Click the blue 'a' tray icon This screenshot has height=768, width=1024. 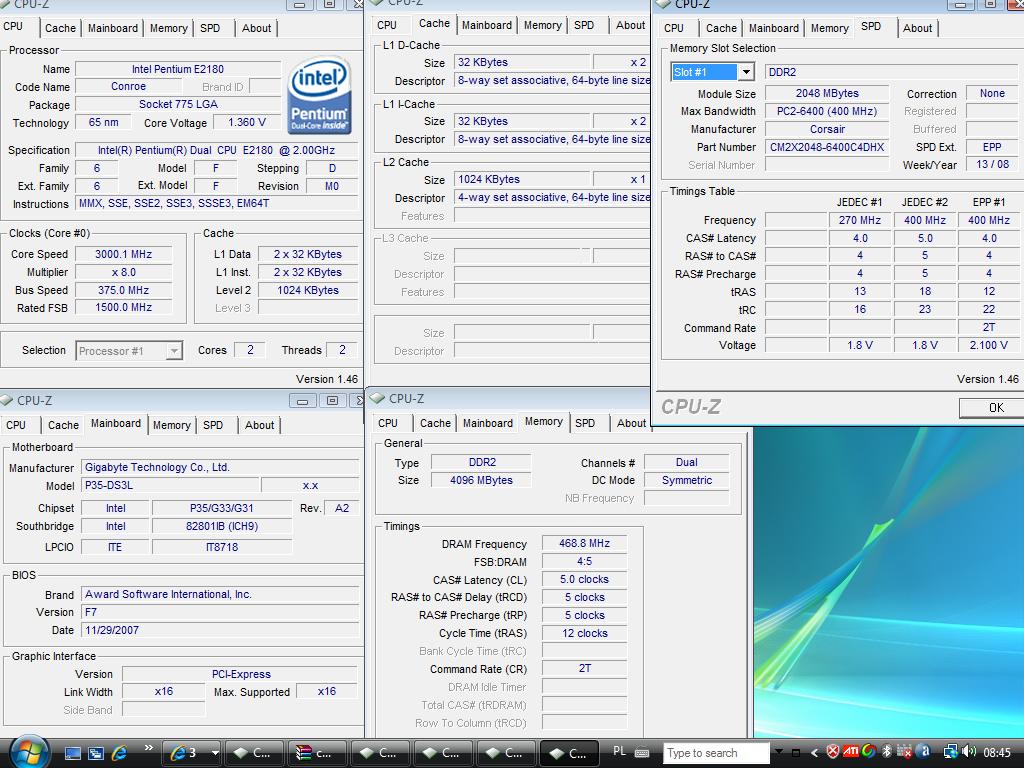tap(923, 752)
